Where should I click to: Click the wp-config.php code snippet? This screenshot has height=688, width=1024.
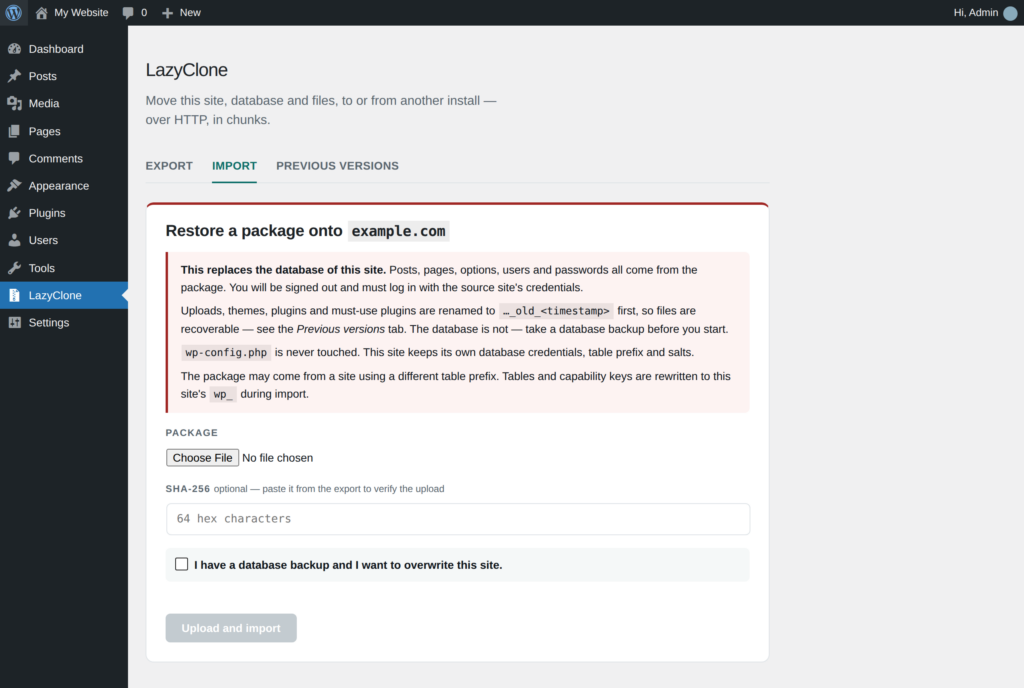(x=226, y=352)
